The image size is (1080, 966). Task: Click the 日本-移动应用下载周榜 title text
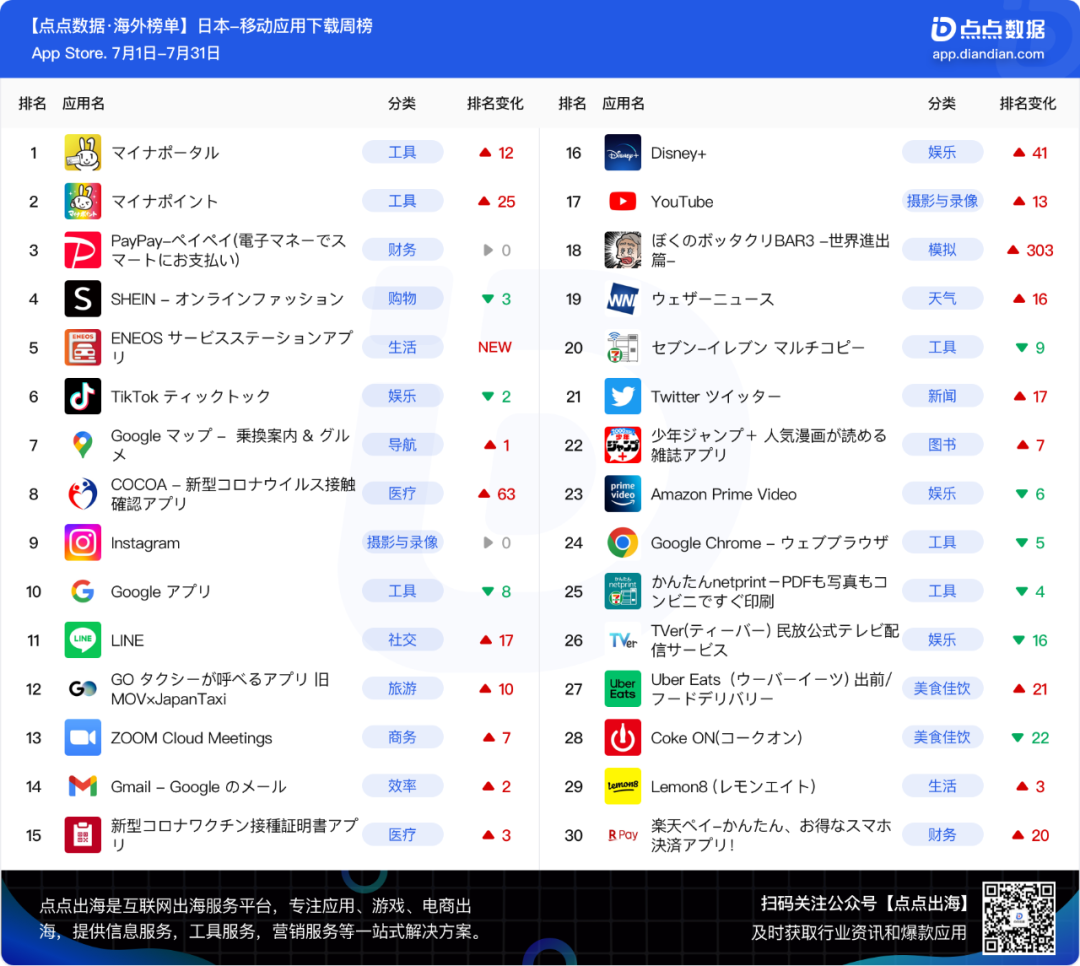(285, 26)
